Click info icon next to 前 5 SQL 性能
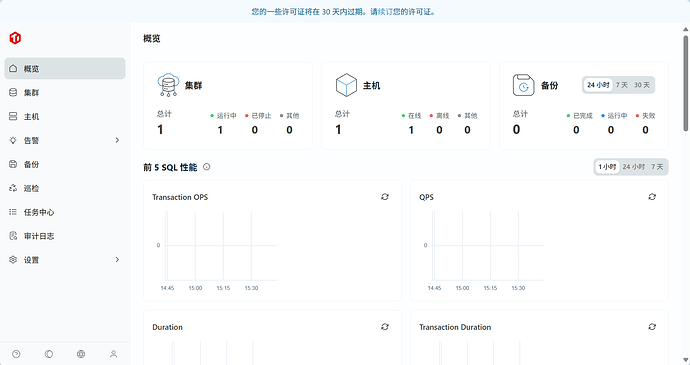The height and width of the screenshot is (365, 690). point(206,167)
